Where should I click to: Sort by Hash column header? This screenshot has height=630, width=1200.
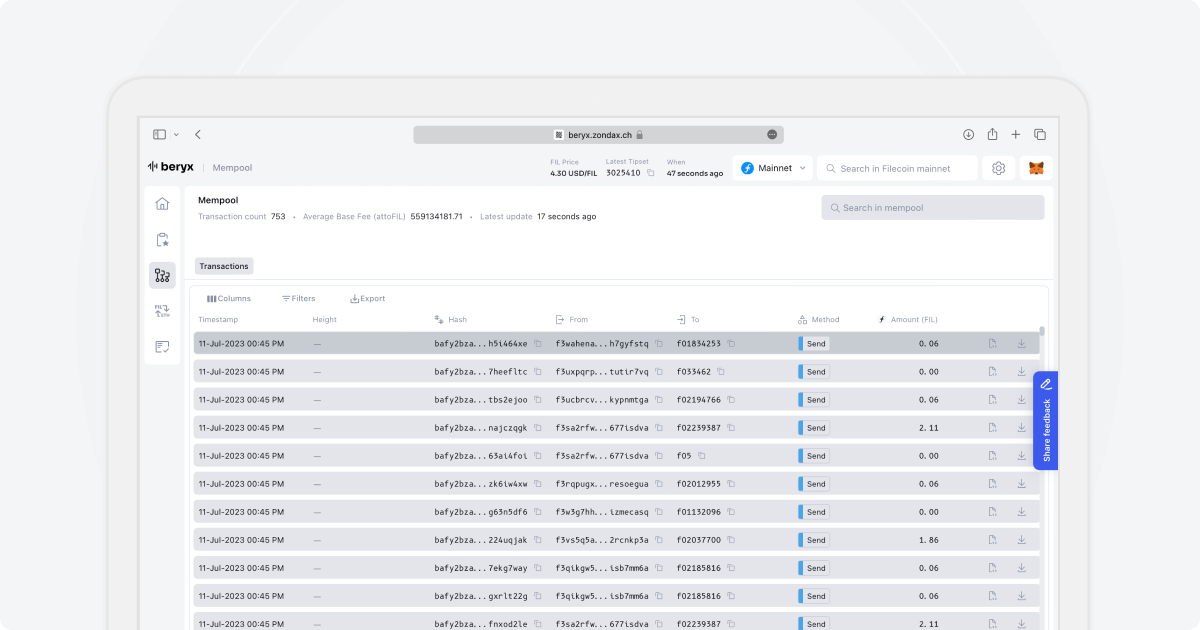click(x=451, y=320)
